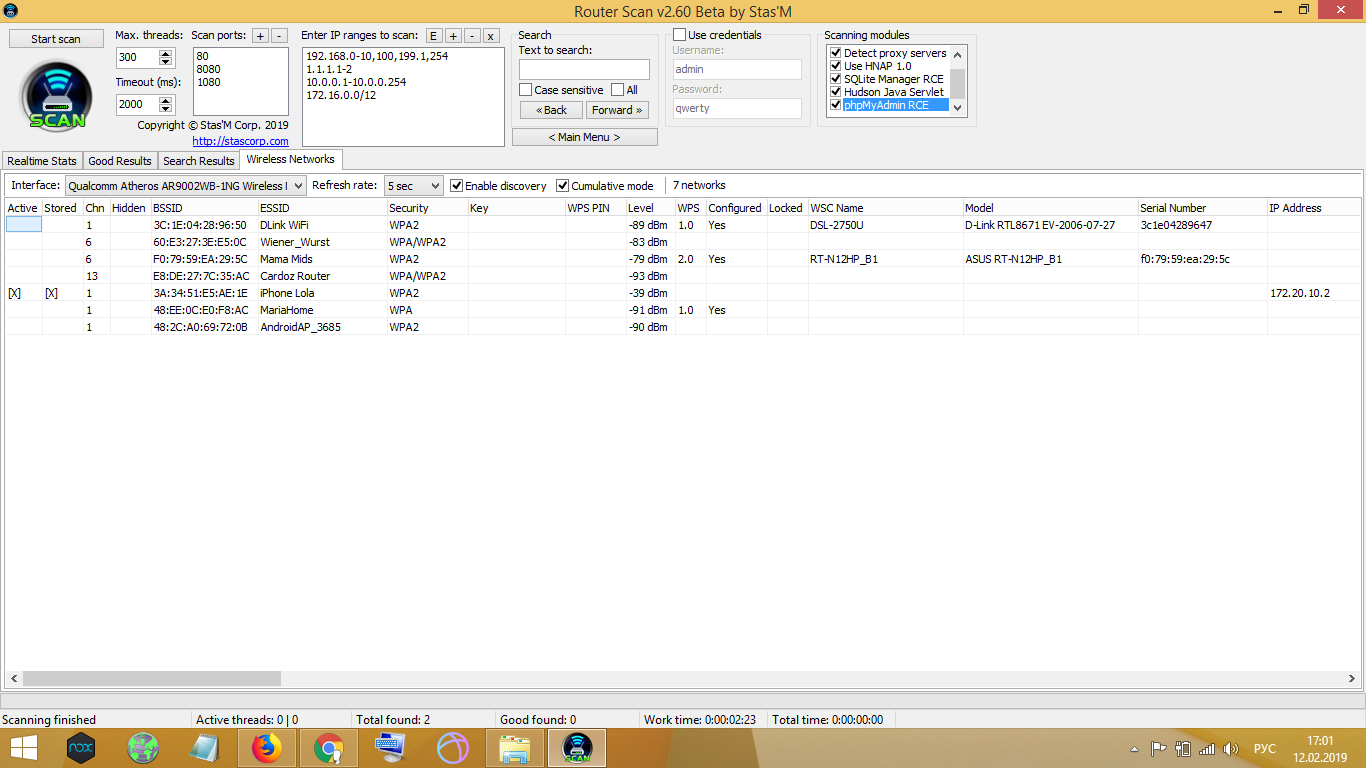Clear IP ranges with the x button
Viewport: 1366px width, 768px height.
(491, 35)
